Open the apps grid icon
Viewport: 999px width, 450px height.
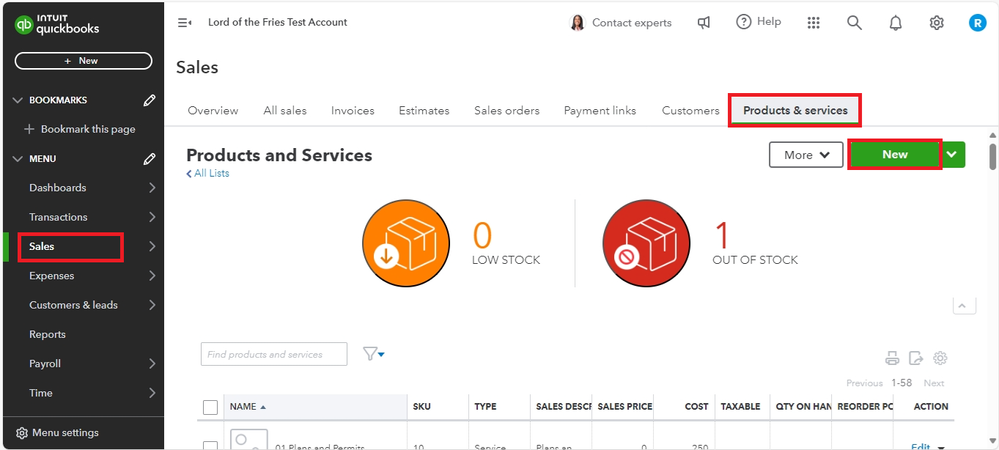(813, 23)
